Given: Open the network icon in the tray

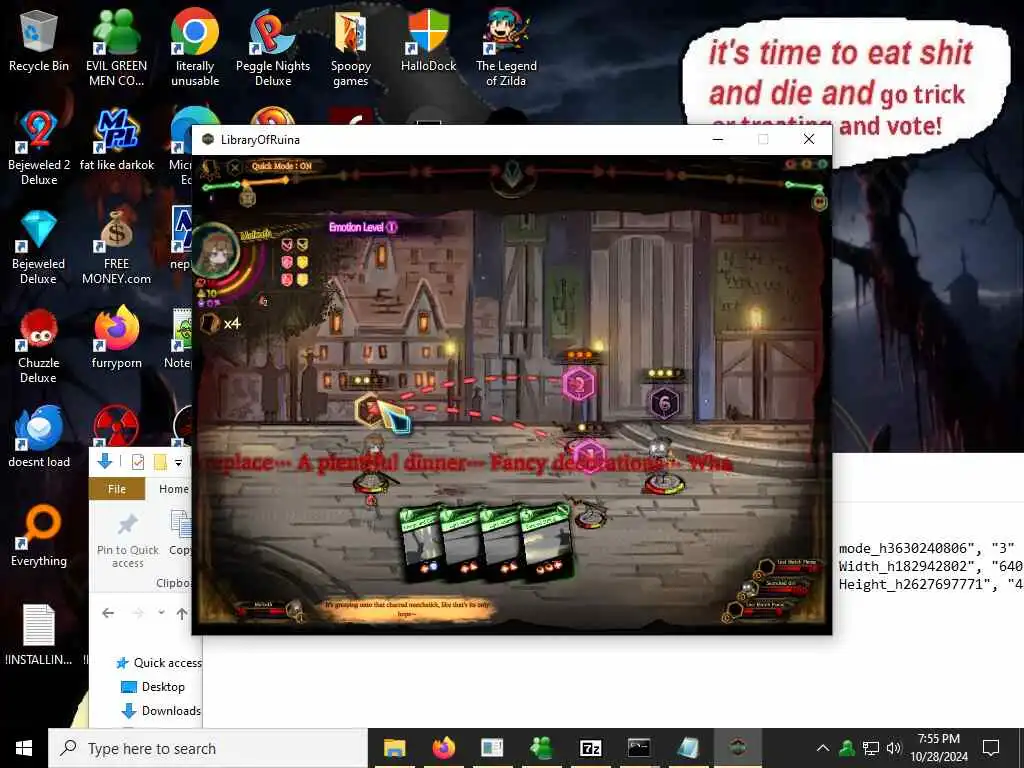Looking at the screenshot, I should (871, 748).
